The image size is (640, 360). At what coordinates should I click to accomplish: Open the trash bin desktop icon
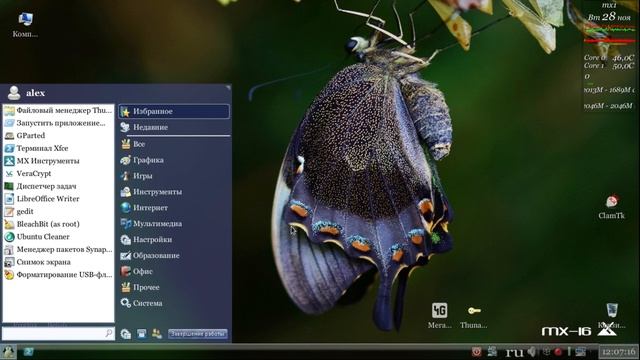tap(611, 315)
